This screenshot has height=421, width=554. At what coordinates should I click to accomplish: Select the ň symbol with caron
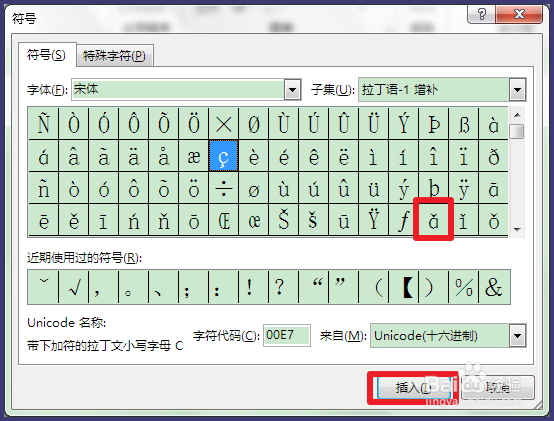pos(164,220)
